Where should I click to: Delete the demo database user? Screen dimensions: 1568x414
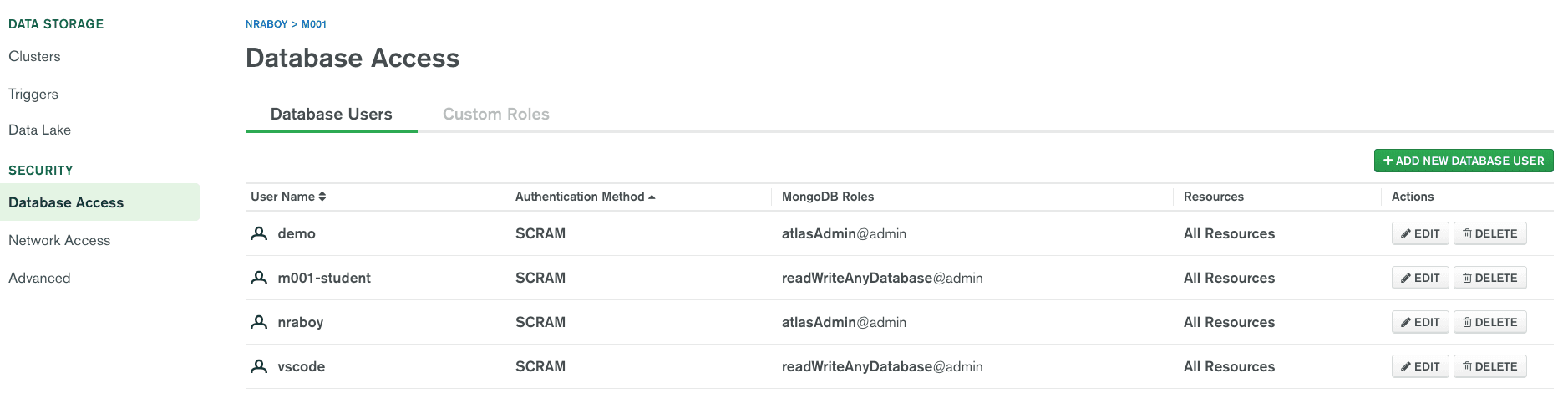[x=1489, y=233]
